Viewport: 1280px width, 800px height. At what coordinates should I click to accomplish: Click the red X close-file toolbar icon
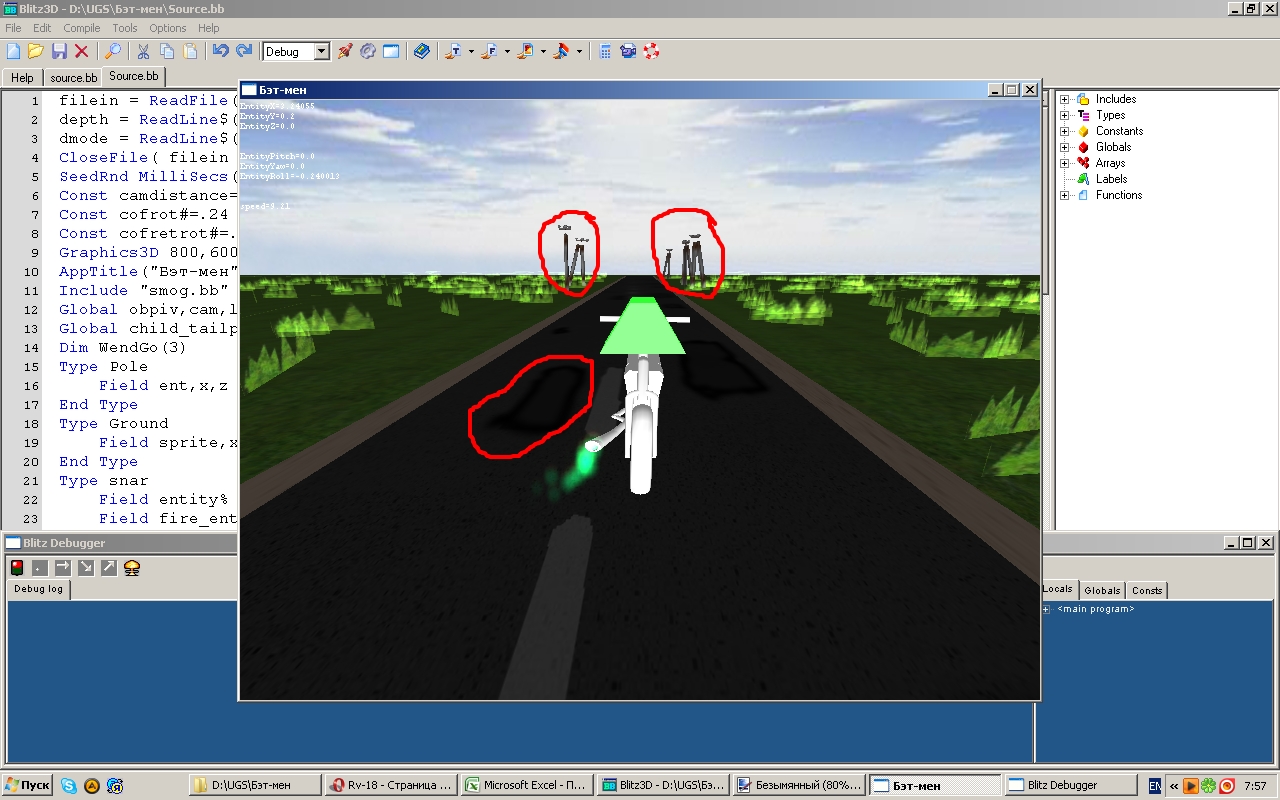82,51
